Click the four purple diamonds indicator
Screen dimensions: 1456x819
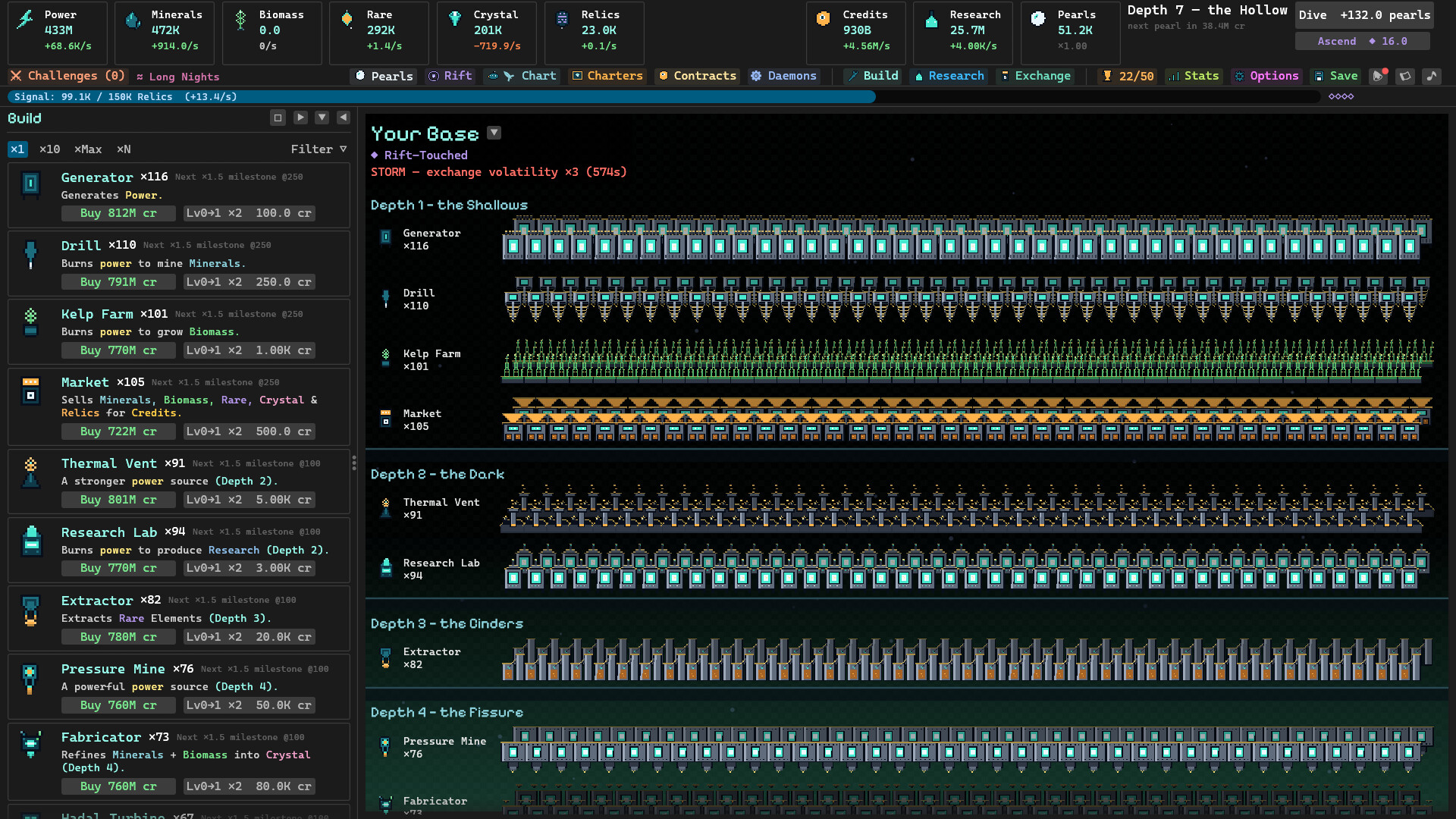coord(1341,97)
